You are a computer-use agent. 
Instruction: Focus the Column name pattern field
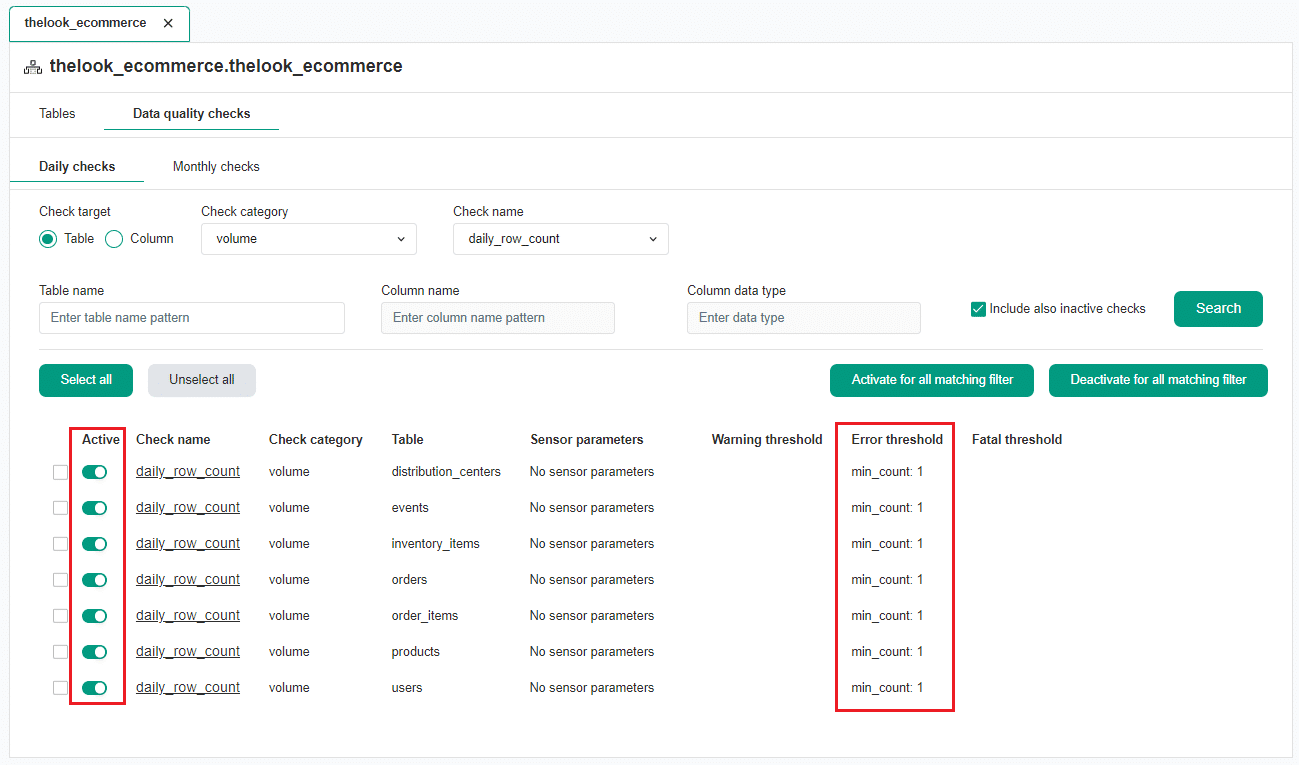click(498, 318)
